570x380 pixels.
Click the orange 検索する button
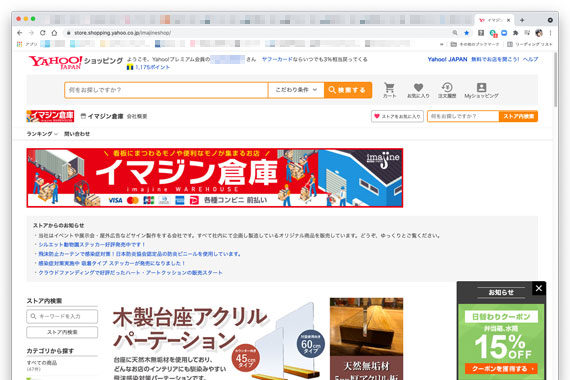coord(348,90)
